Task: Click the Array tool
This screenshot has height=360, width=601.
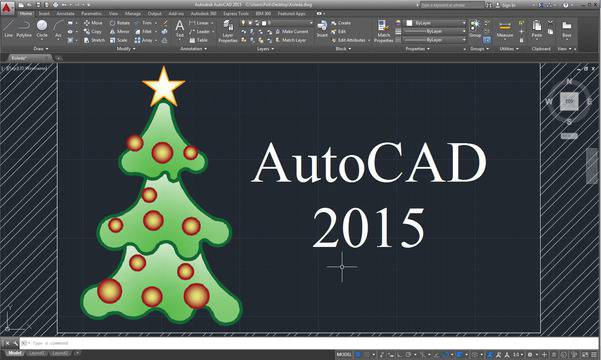Action: tap(144, 40)
